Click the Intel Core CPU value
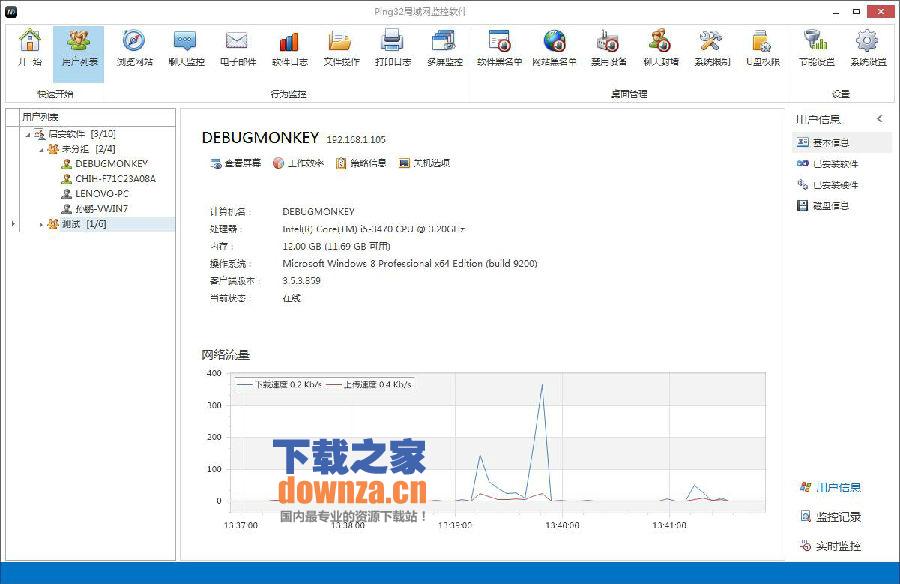 373,229
